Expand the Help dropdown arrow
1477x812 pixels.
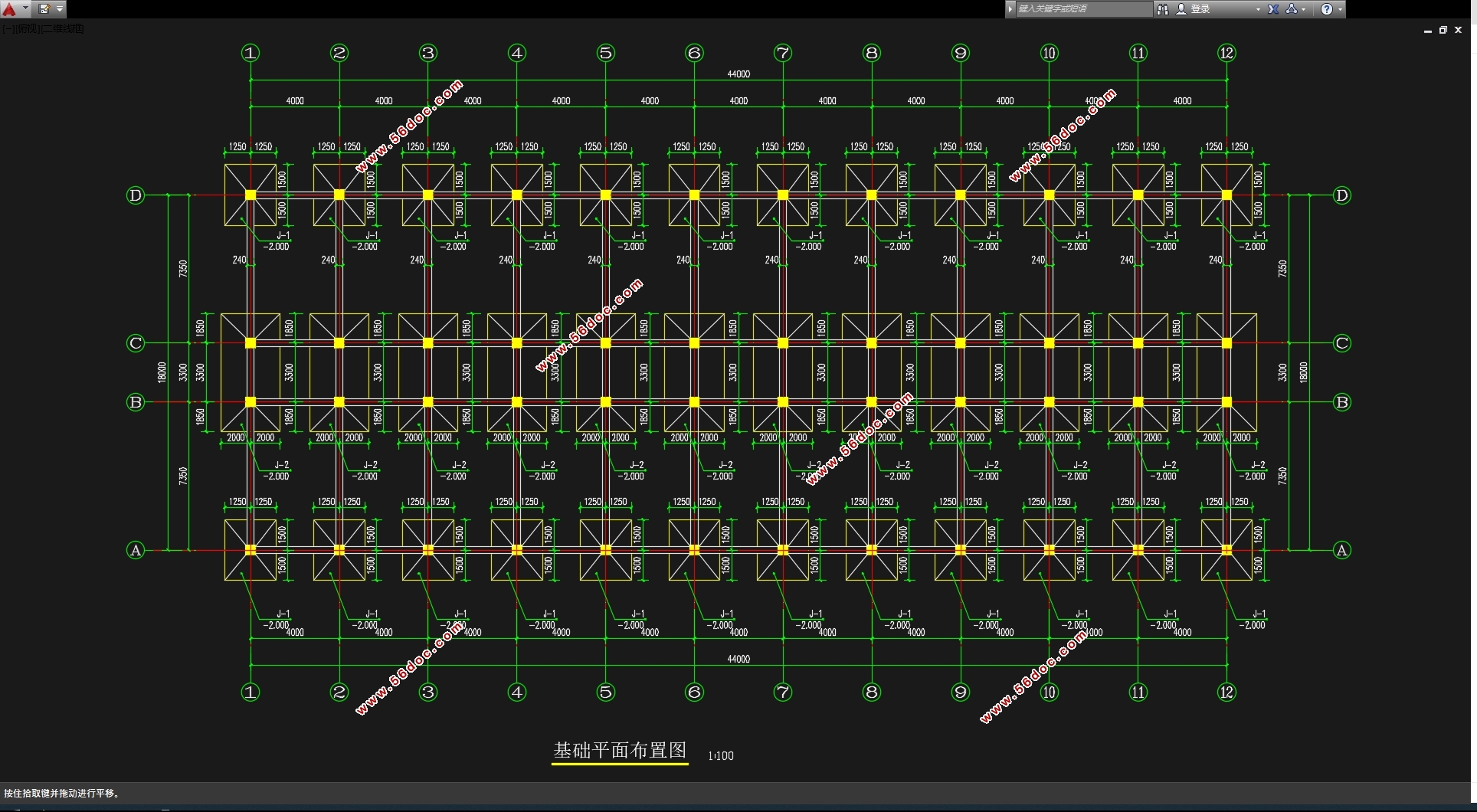click(x=1340, y=9)
